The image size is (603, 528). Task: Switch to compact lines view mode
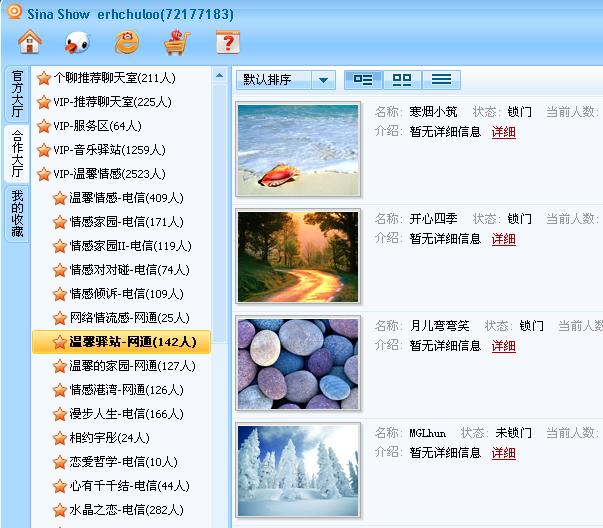441,80
